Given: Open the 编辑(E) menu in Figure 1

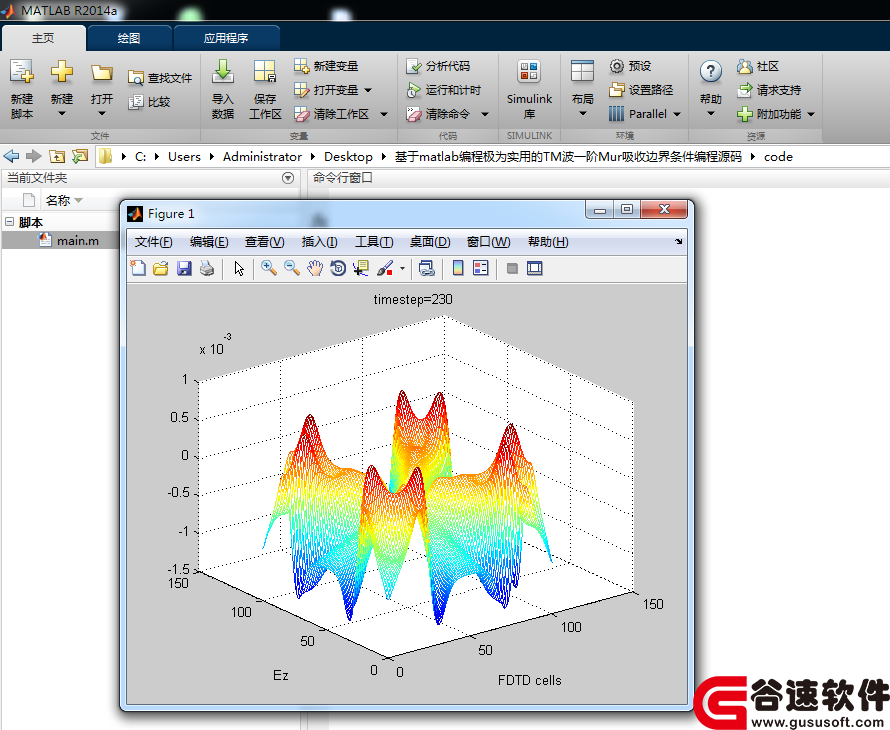Looking at the screenshot, I should 209,242.
